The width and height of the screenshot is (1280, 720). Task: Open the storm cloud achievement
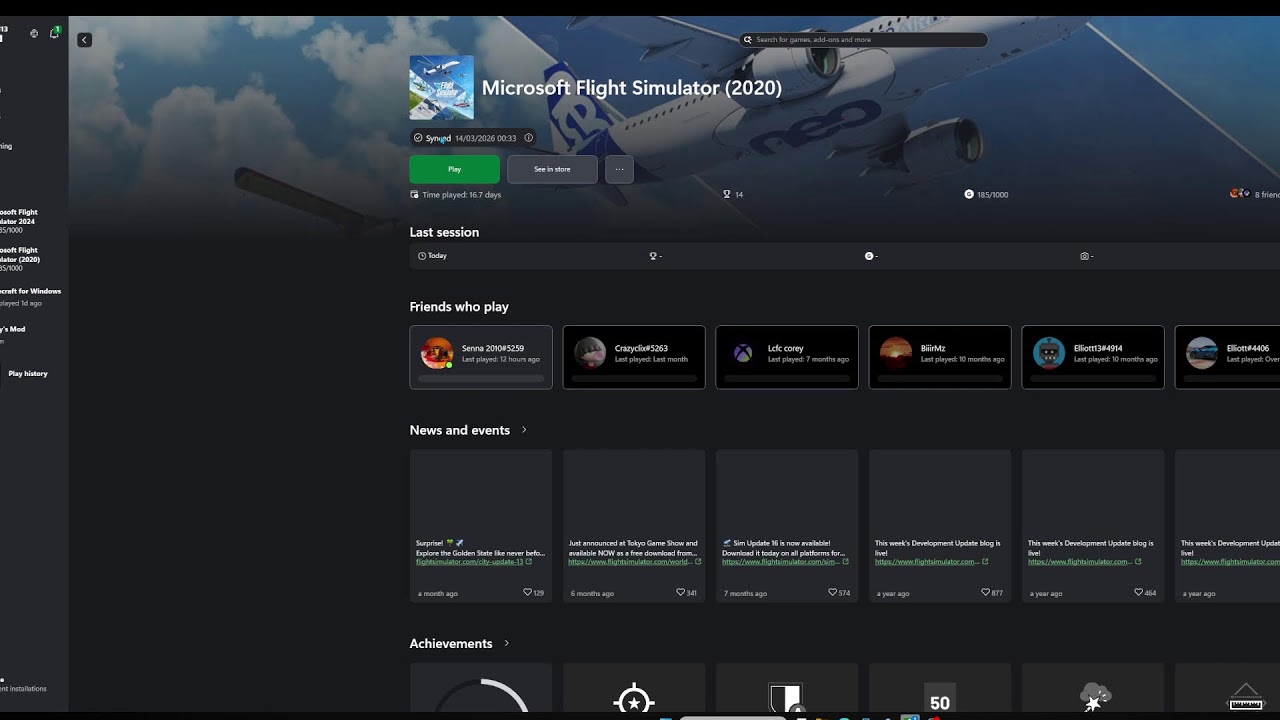coord(1093,688)
